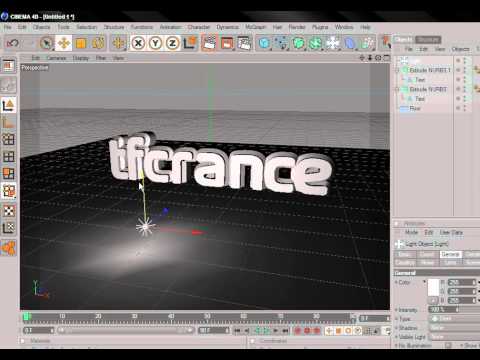Open the modeling array objects icon
This screenshot has height=360, width=480.
pyautogui.click(x=316, y=43)
